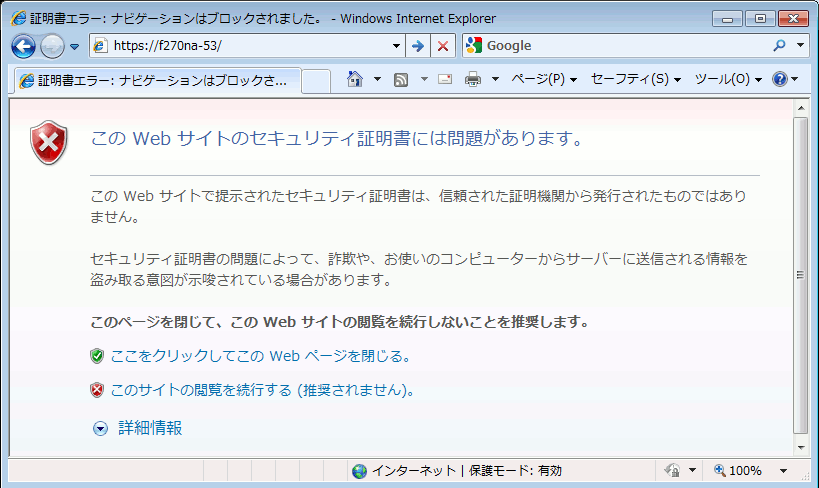Expand the Google search provider dropdown
Image resolution: width=819 pixels, height=488 pixels.
801,46
